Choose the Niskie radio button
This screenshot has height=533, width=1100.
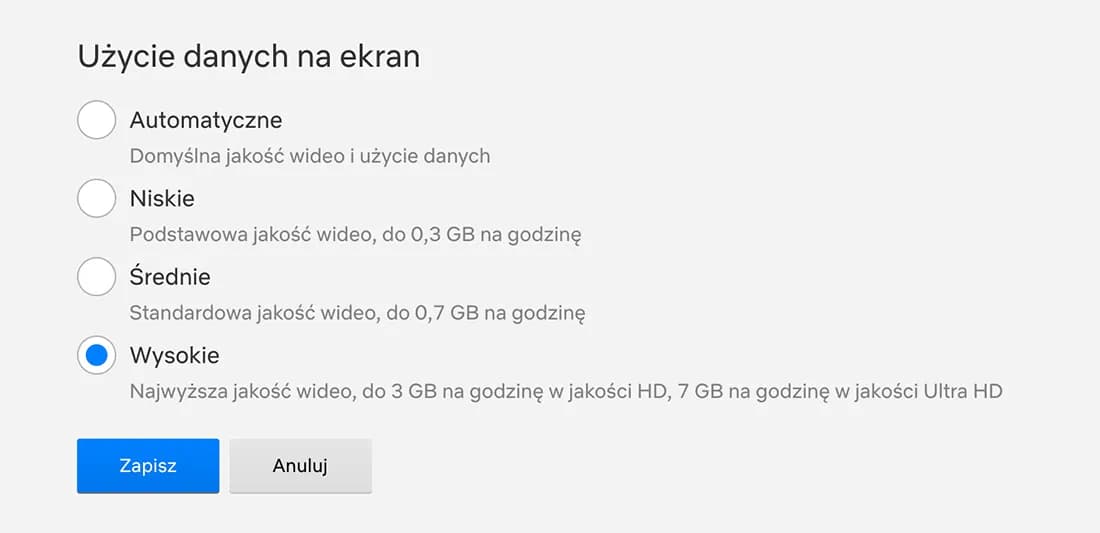pyautogui.click(x=96, y=199)
